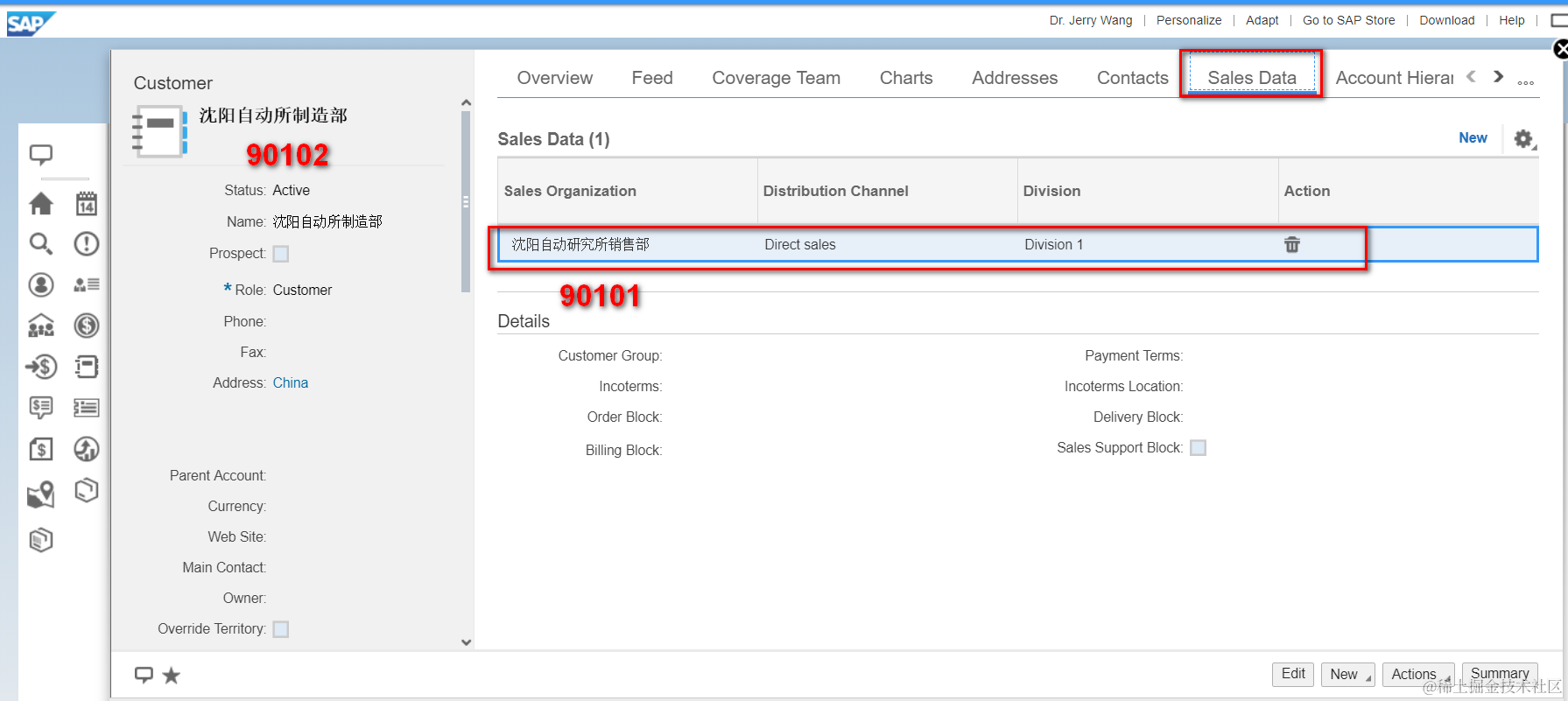This screenshot has width=1568, height=701.
Task: Open the person-in-circle sidebar icon
Action: [41, 284]
